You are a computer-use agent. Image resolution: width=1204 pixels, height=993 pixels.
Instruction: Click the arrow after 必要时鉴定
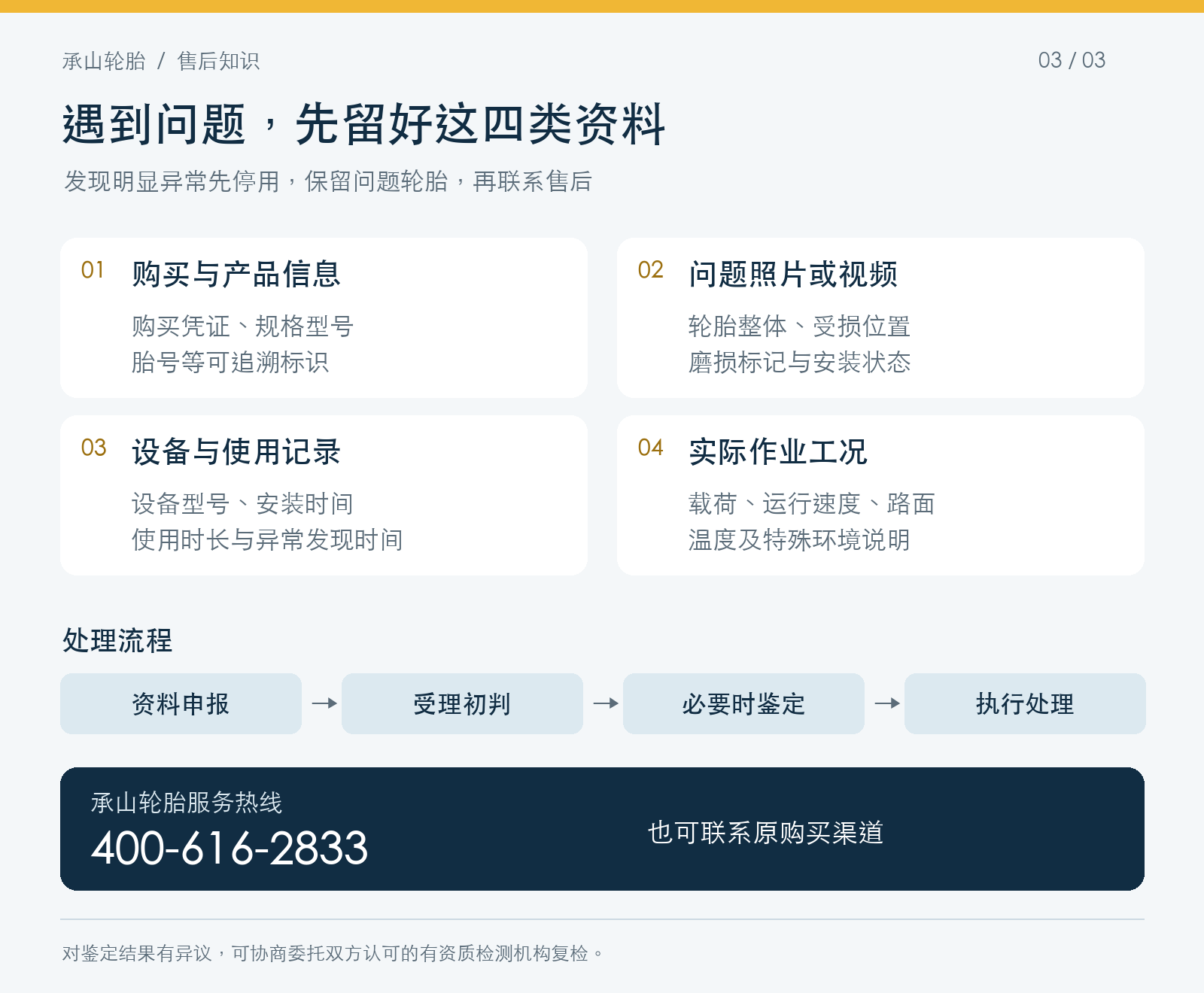coord(887,703)
